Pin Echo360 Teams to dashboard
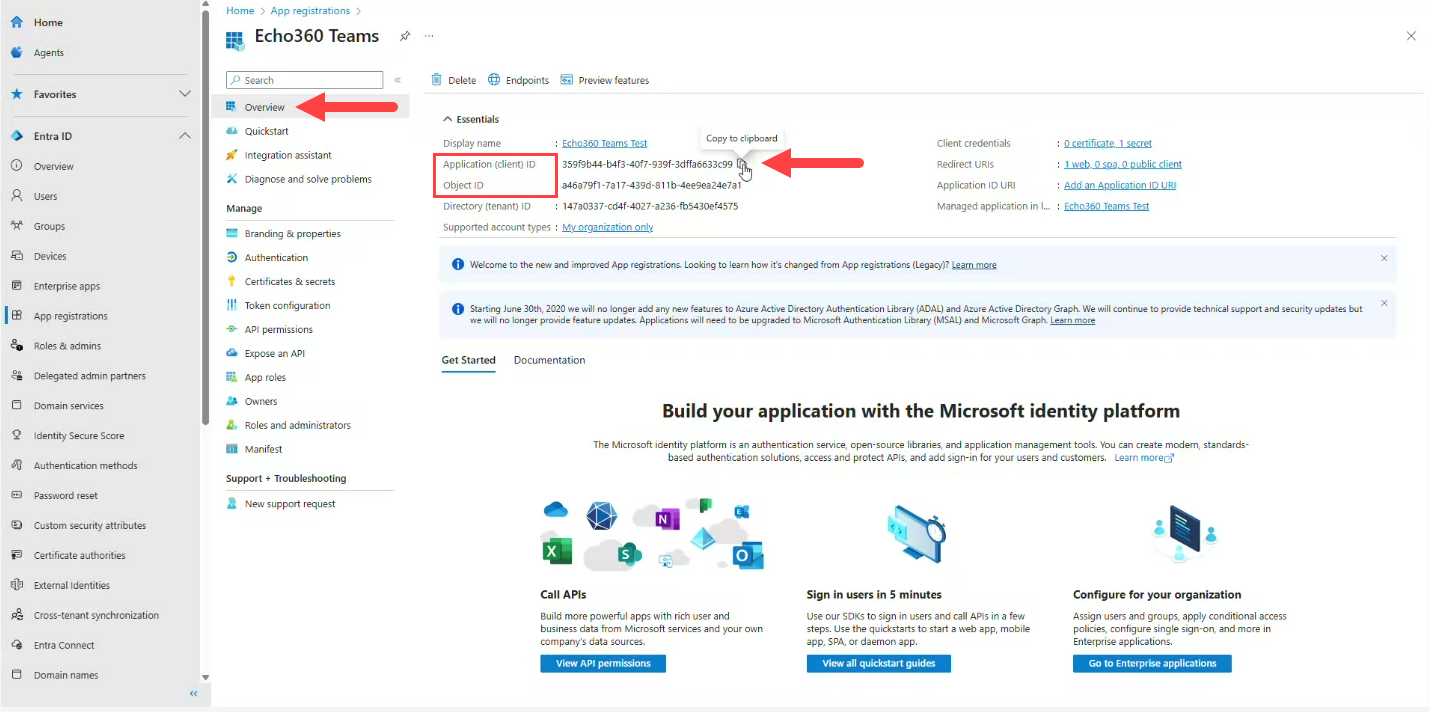 click(x=404, y=35)
